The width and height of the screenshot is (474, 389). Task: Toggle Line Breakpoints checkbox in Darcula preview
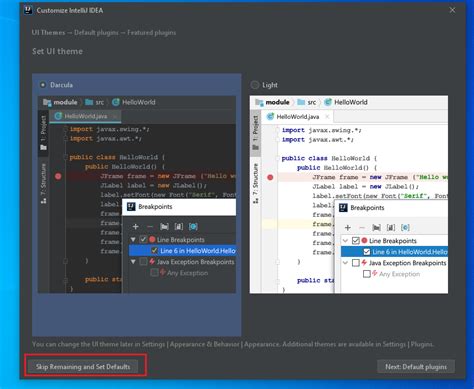pos(143,239)
